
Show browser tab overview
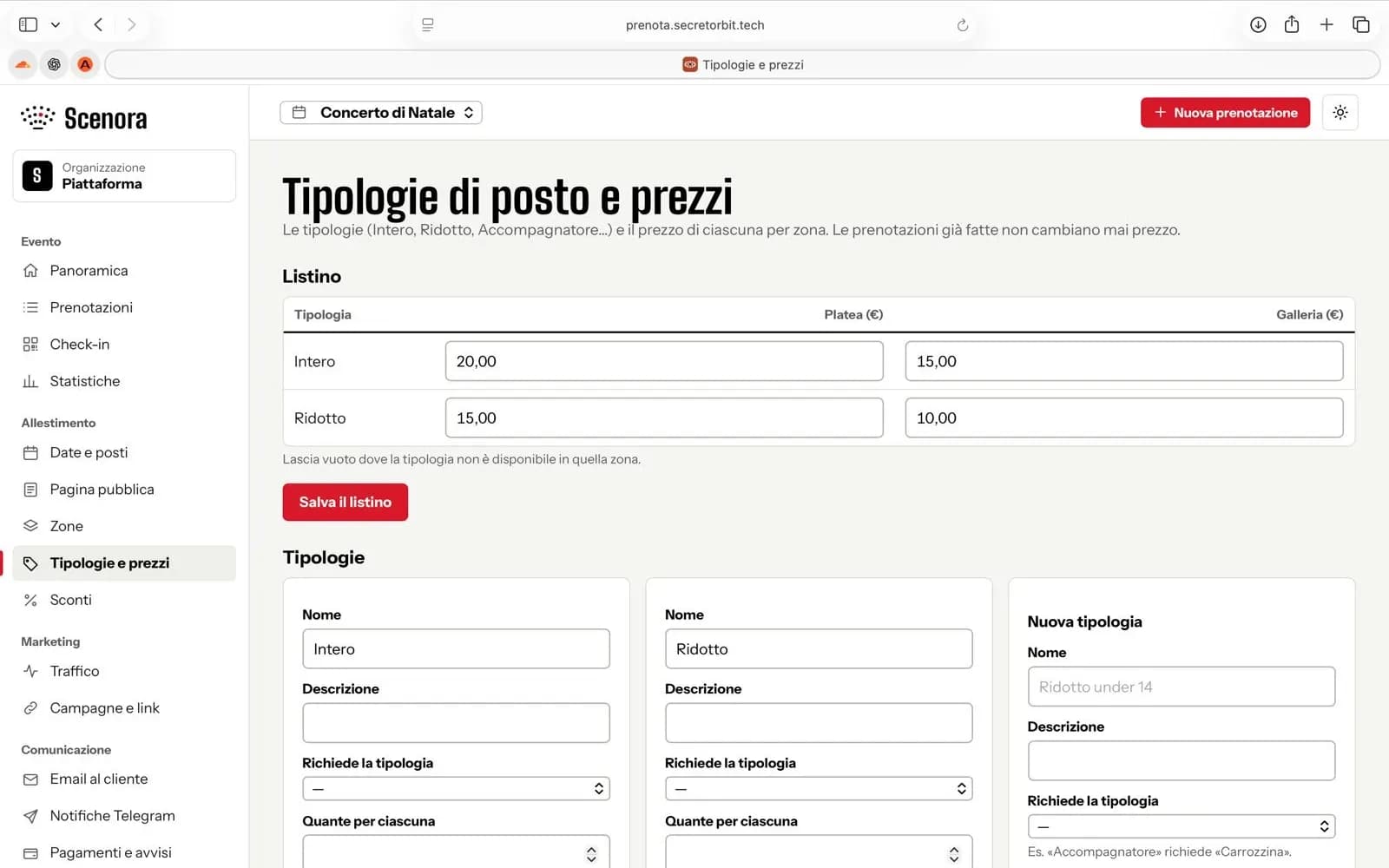pyautogui.click(x=1361, y=25)
